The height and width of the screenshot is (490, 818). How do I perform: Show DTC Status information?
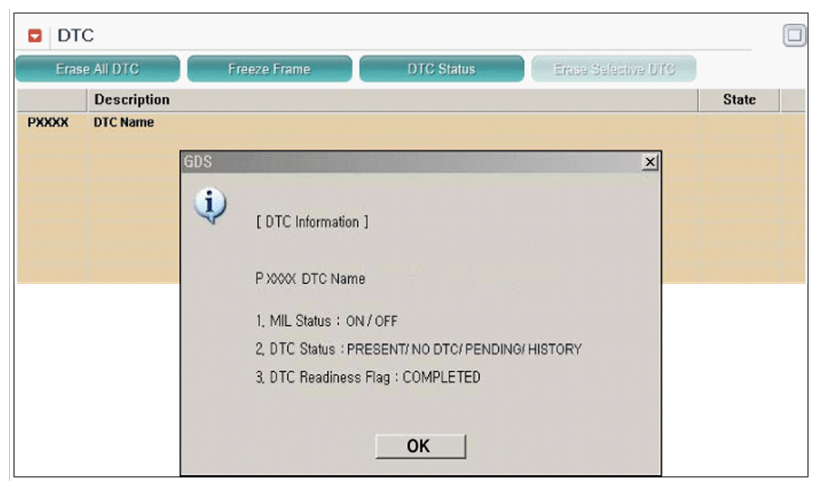pos(441,69)
